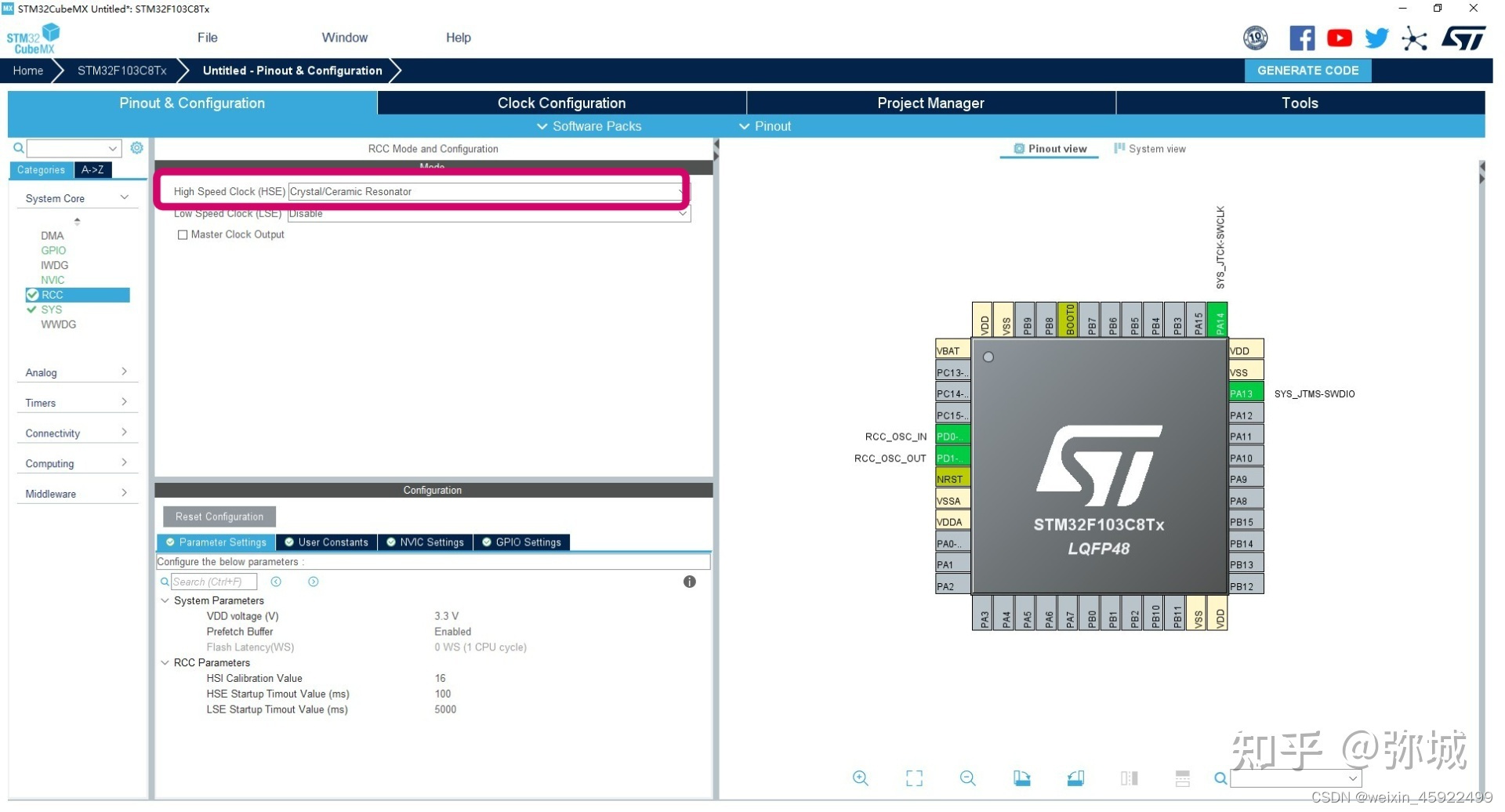Select green pin PA13 on the chip

[1246, 393]
